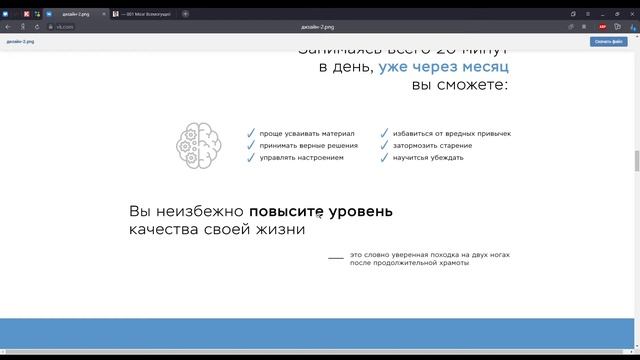640x360 pixels.
Task: Click the vk.com address field
Action: click(x=64, y=27)
